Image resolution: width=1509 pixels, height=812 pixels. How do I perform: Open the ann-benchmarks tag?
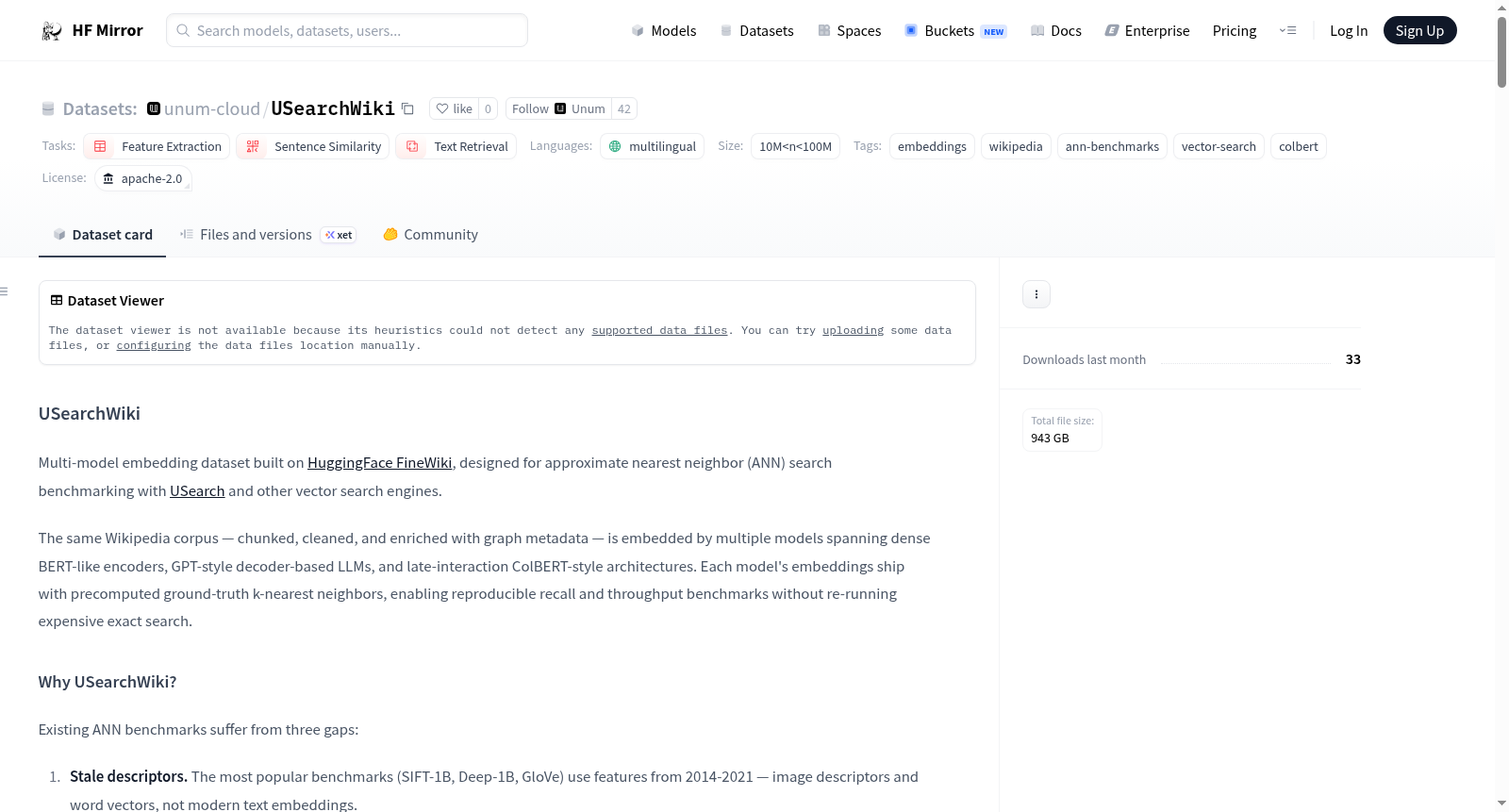point(1112,146)
